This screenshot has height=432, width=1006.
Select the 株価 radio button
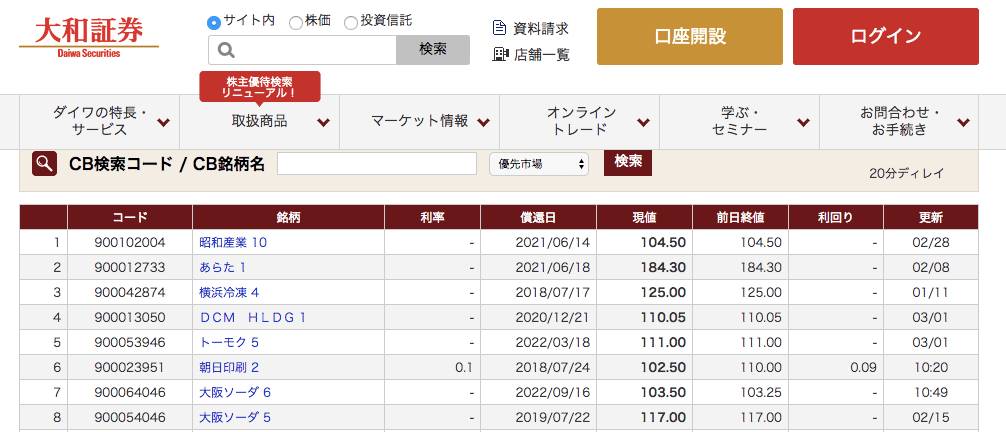click(296, 22)
